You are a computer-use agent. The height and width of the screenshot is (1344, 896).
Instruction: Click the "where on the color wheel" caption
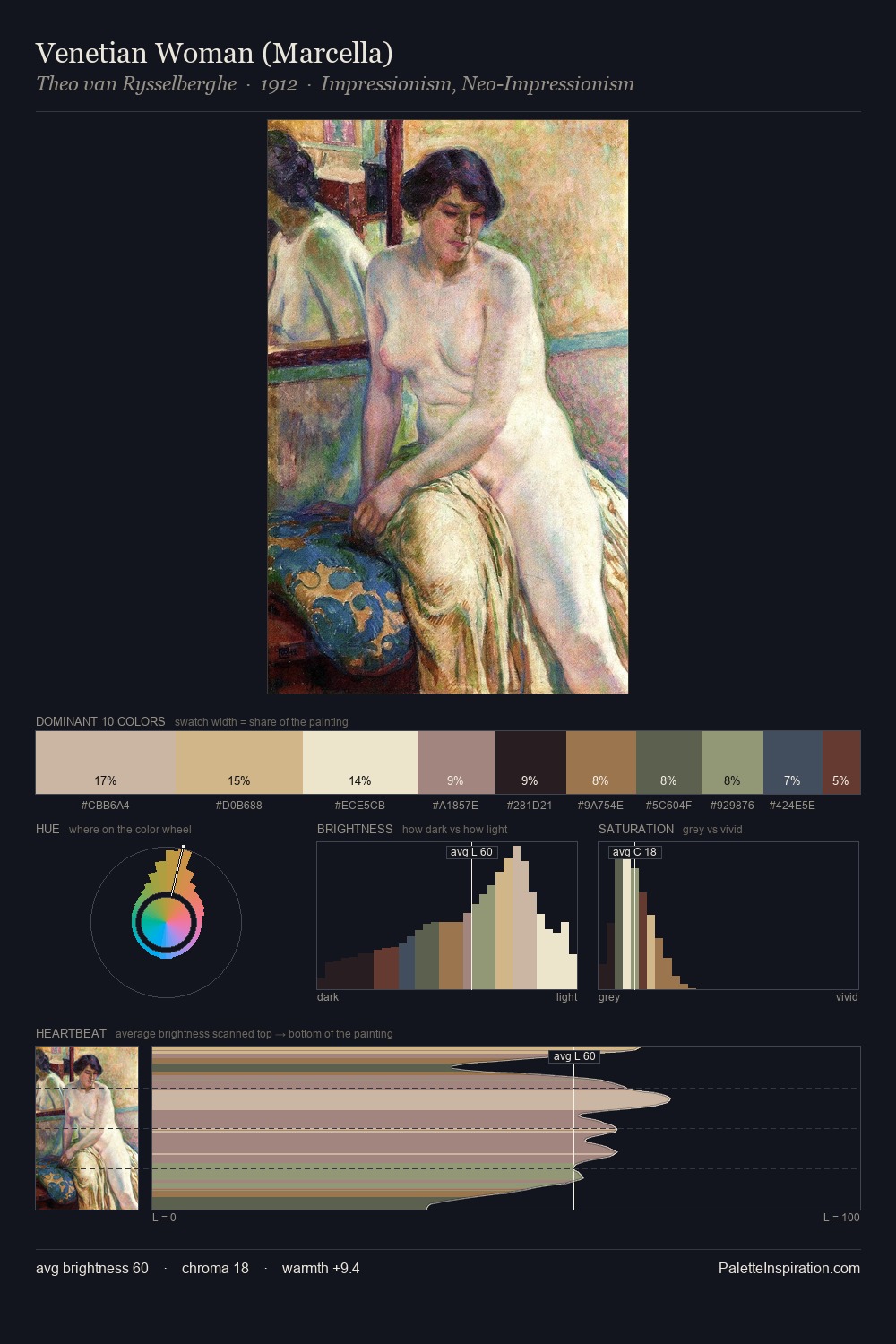[x=130, y=830]
